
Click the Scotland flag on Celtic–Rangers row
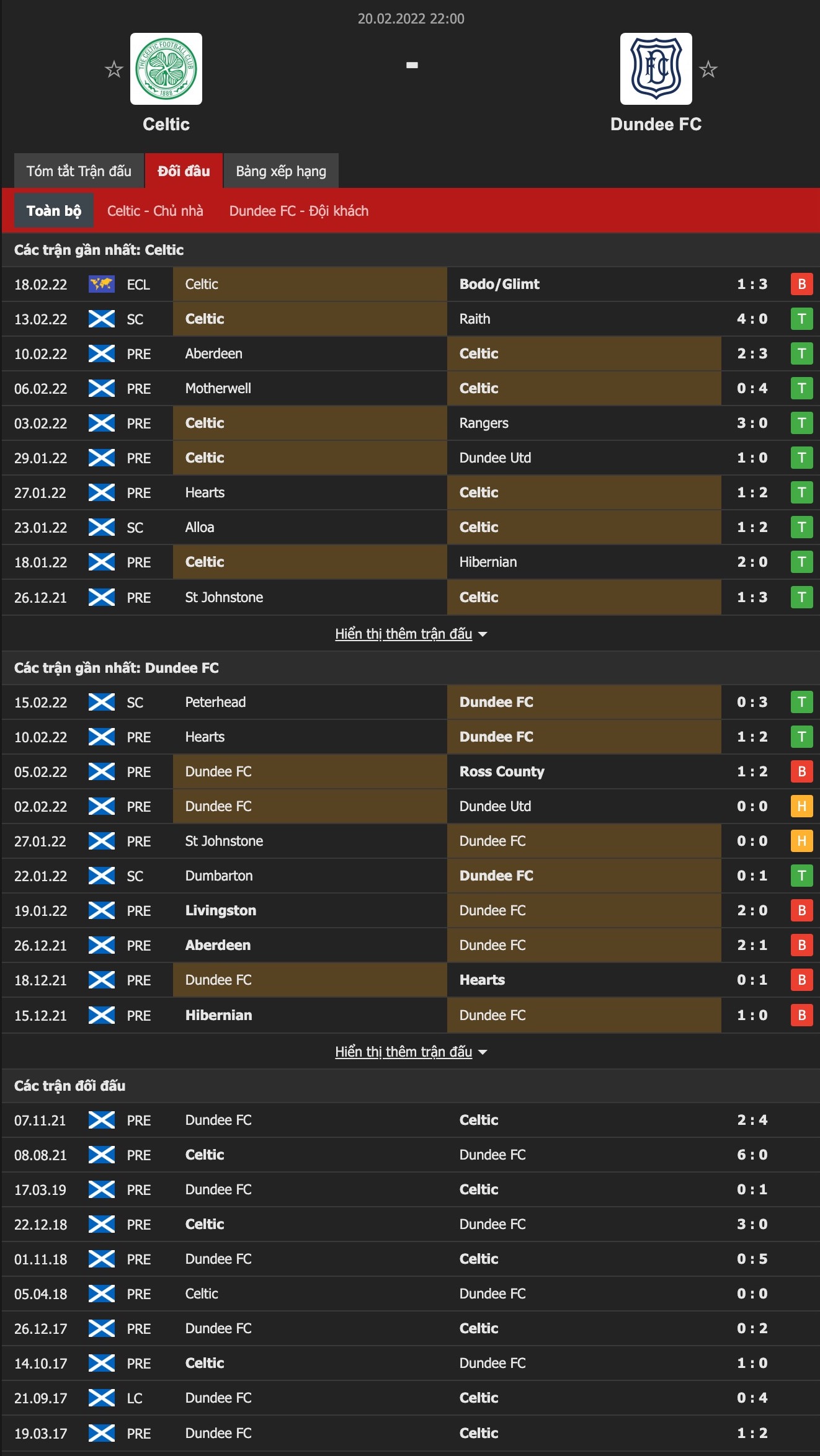pos(102,423)
